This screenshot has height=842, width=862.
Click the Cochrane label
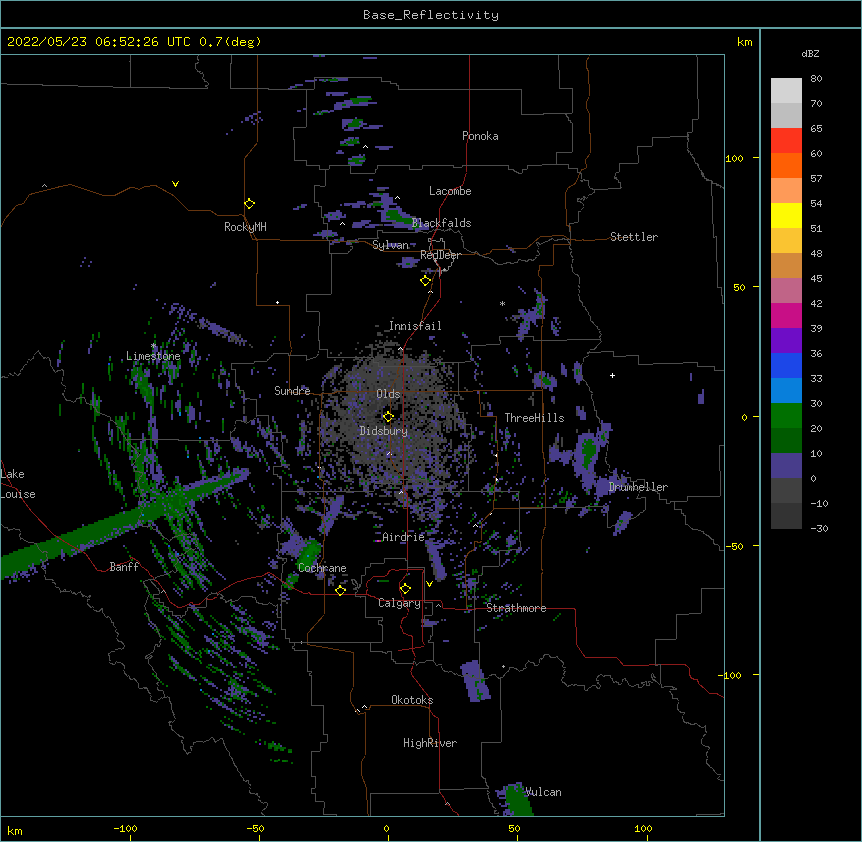322,568
